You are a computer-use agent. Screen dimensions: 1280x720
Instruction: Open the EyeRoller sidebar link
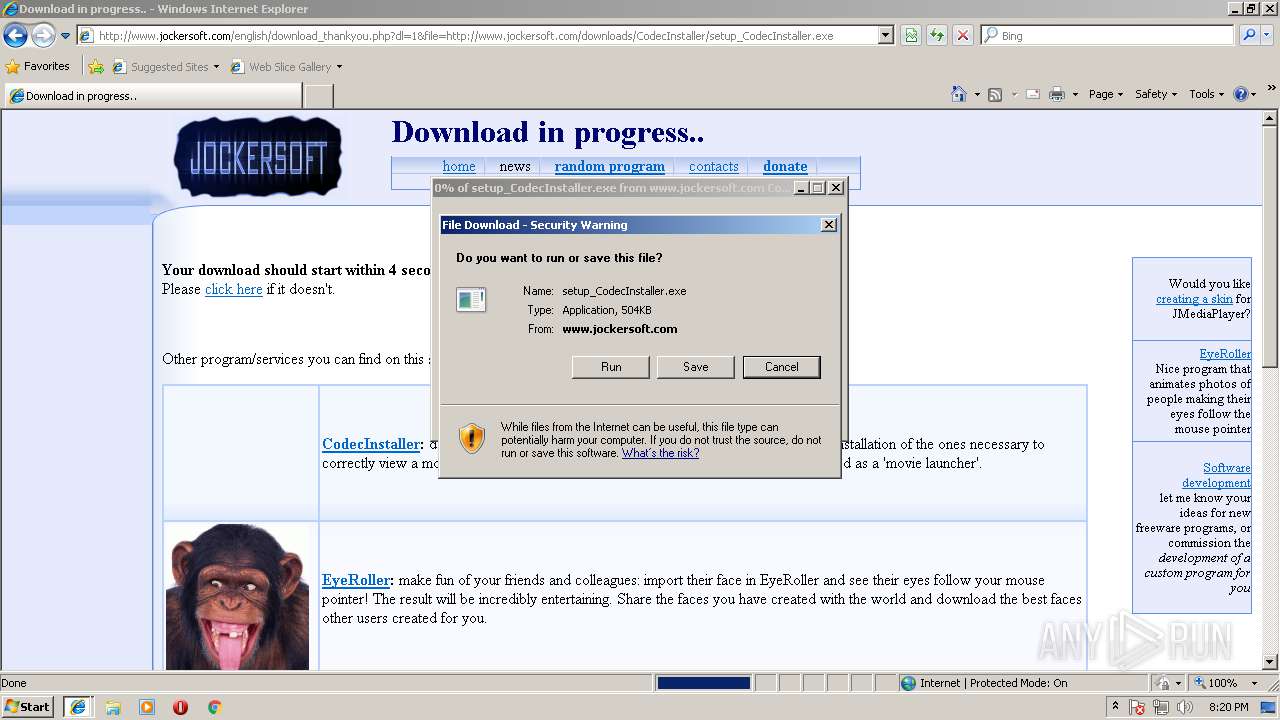pyautogui.click(x=1225, y=354)
